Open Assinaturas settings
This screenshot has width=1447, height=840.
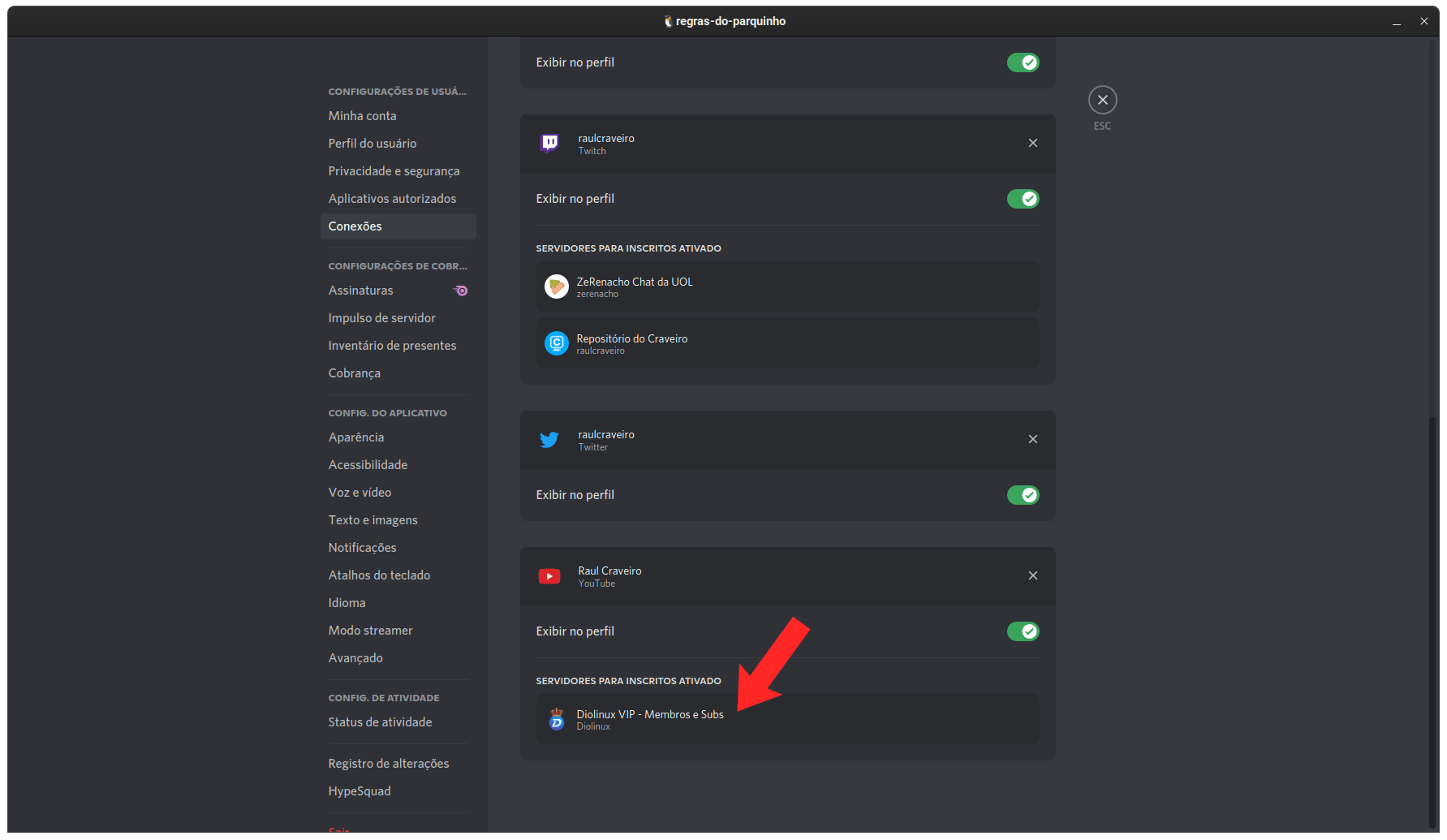398,291
